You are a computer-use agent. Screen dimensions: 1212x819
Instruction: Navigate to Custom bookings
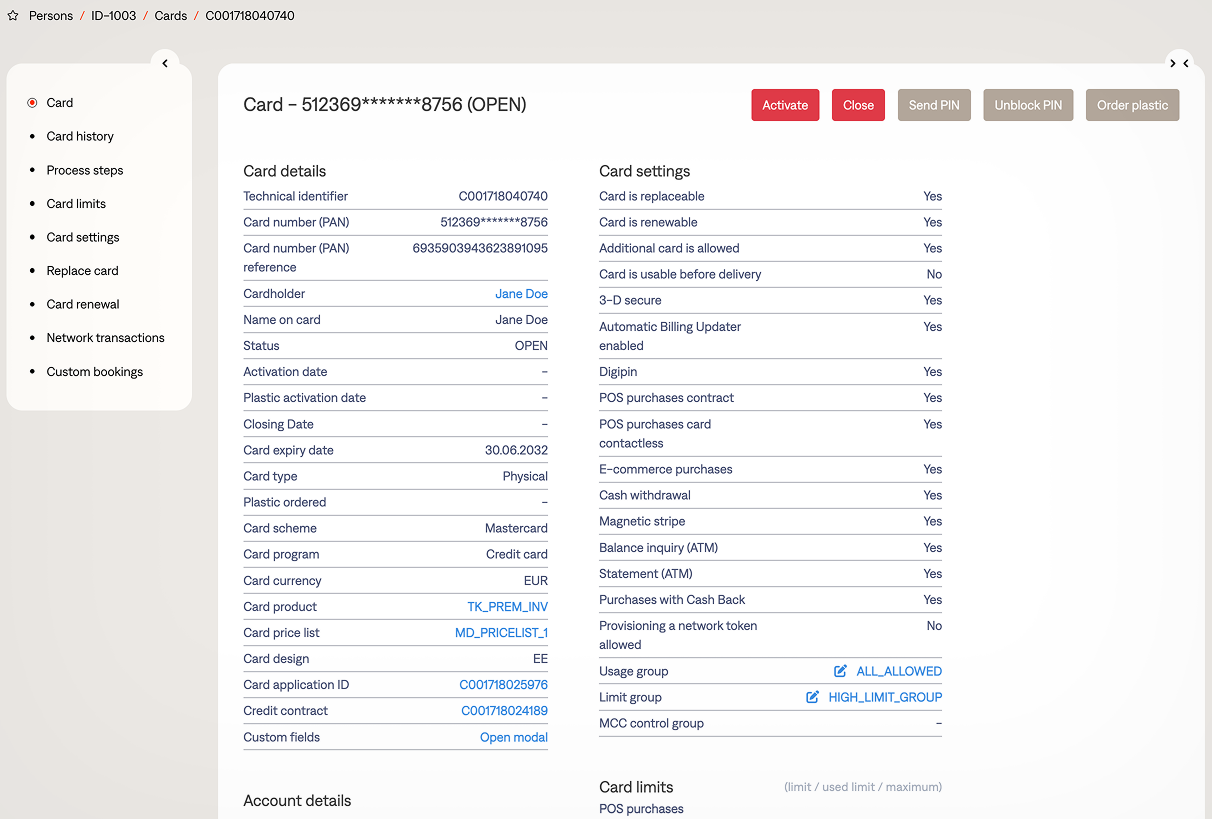[x=95, y=372]
